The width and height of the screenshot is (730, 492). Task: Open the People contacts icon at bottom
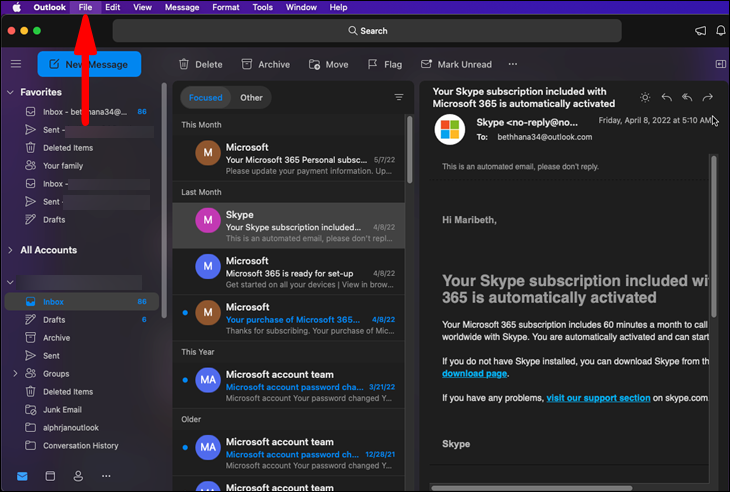click(78, 476)
